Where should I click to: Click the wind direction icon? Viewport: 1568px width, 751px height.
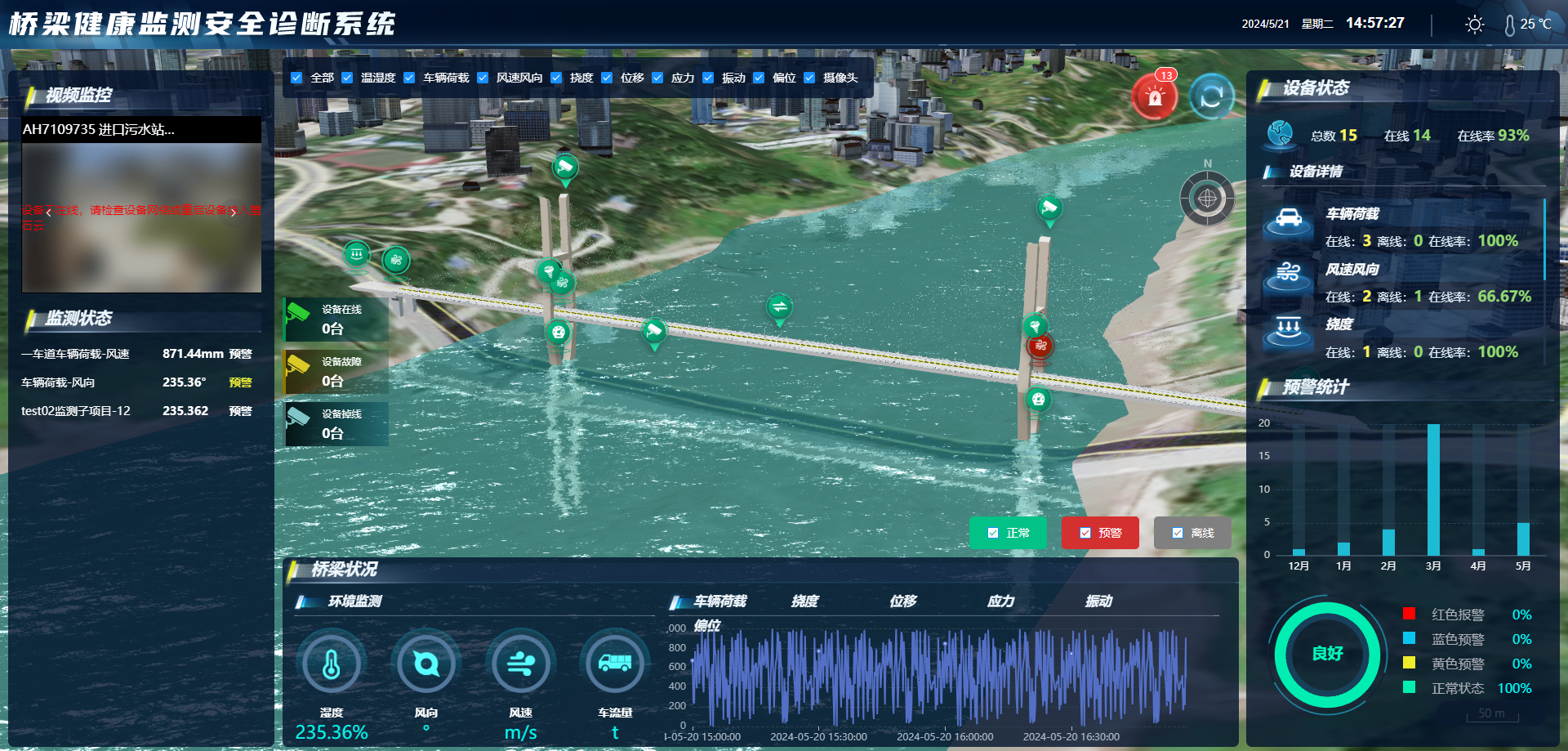tap(425, 664)
